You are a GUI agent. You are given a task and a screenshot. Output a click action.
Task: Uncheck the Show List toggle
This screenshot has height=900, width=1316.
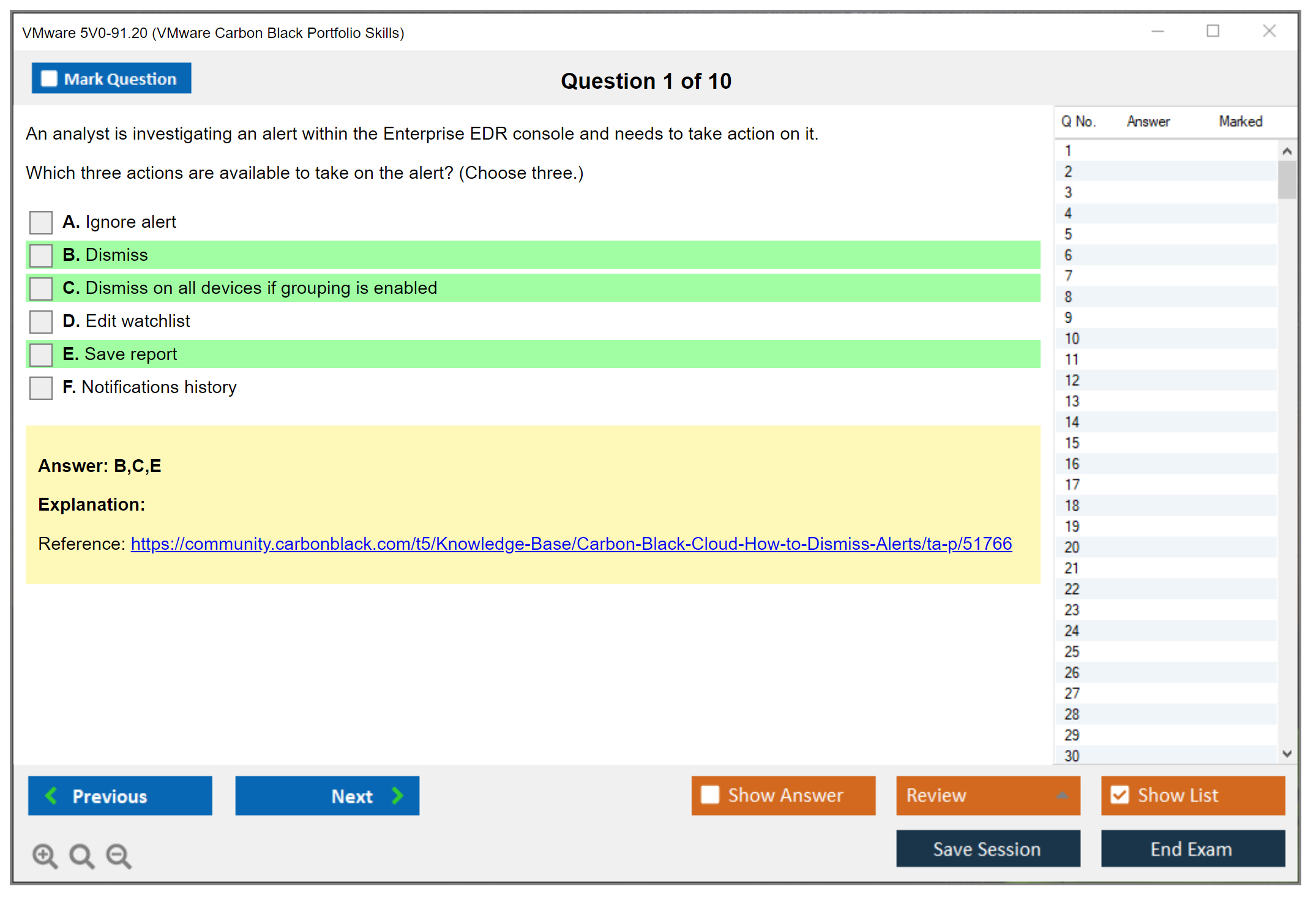point(1120,795)
